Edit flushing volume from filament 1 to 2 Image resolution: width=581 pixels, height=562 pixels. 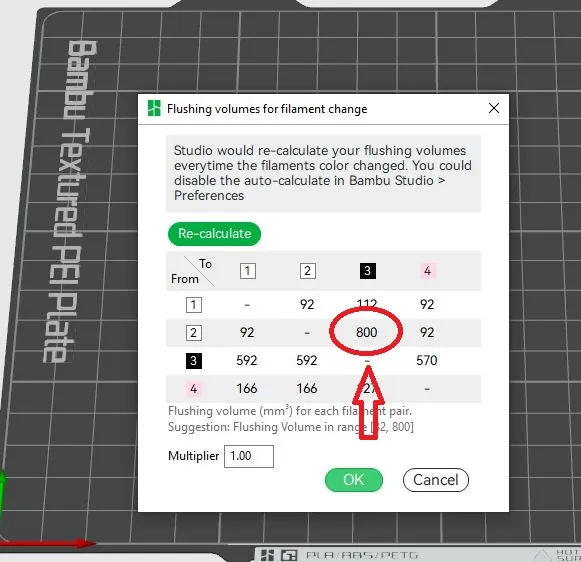point(307,305)
